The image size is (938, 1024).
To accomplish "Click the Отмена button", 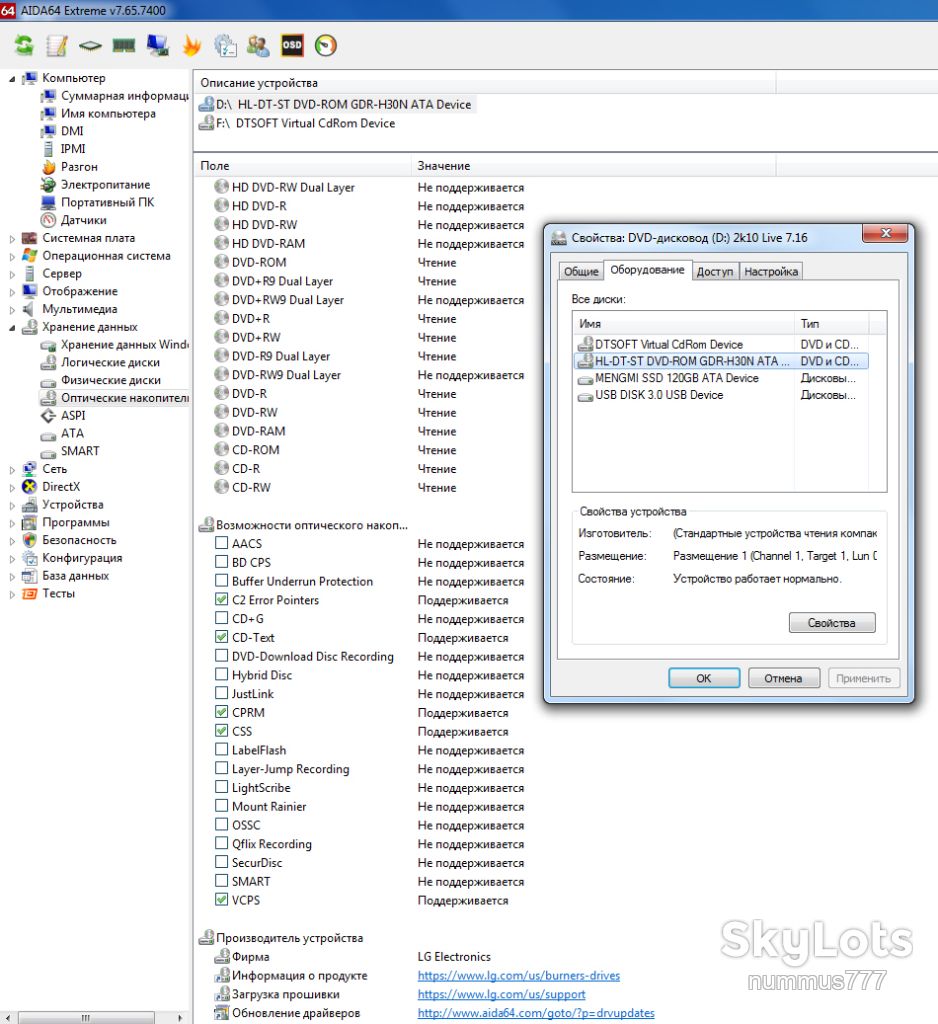I will 783,678.
